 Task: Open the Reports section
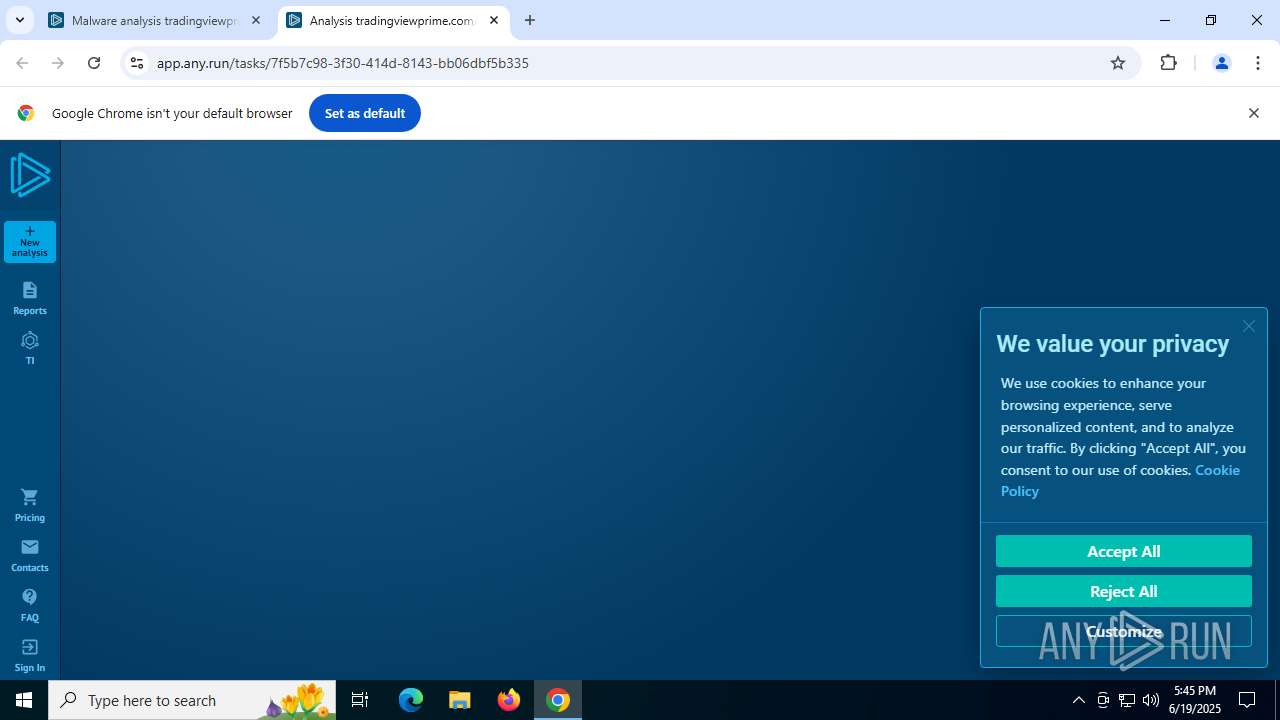click(x=30, y=298)
